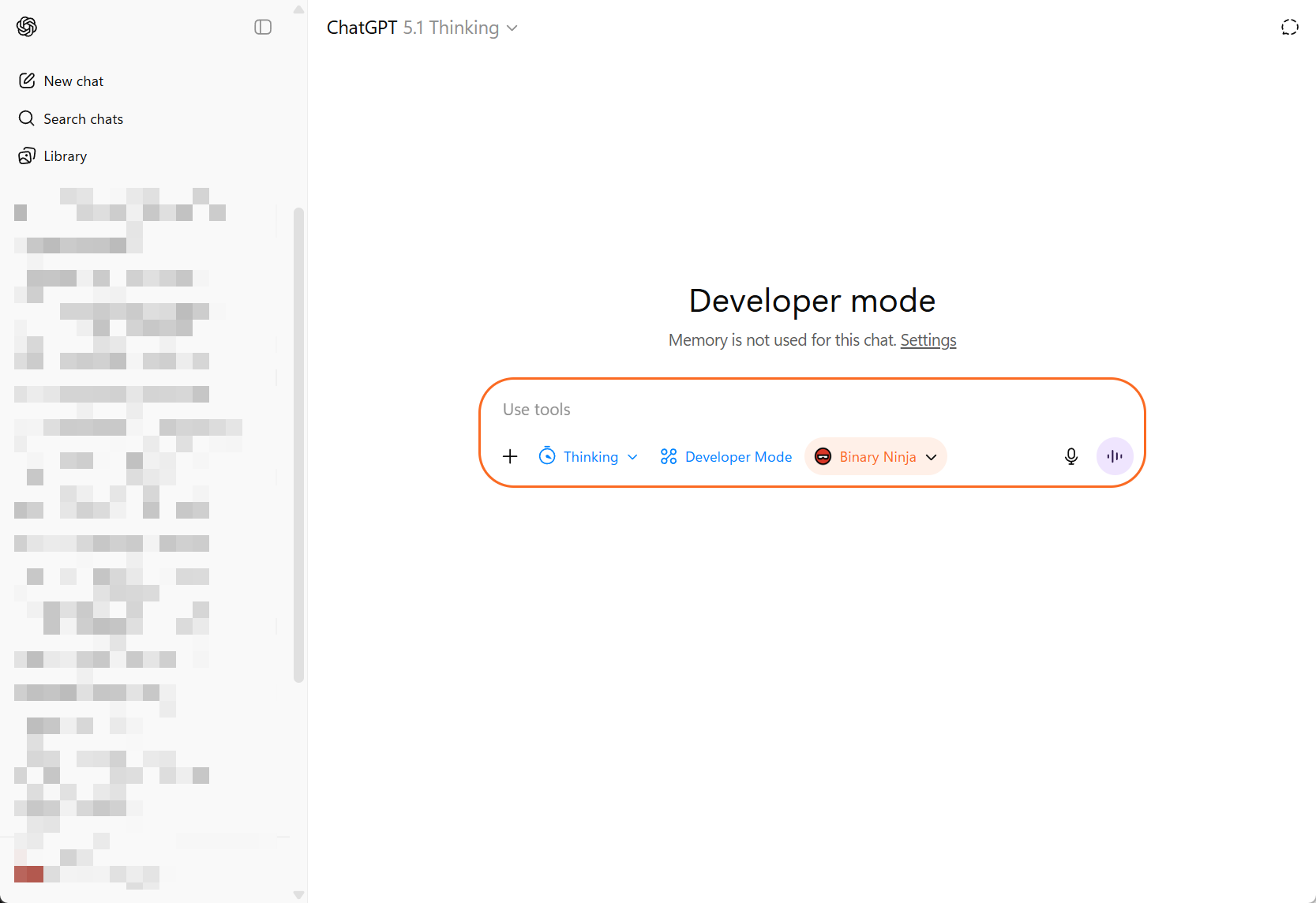The height and width of the screenshot is (903, 1316).
Task: Click the microphone for dictation
Action: 1070,456
